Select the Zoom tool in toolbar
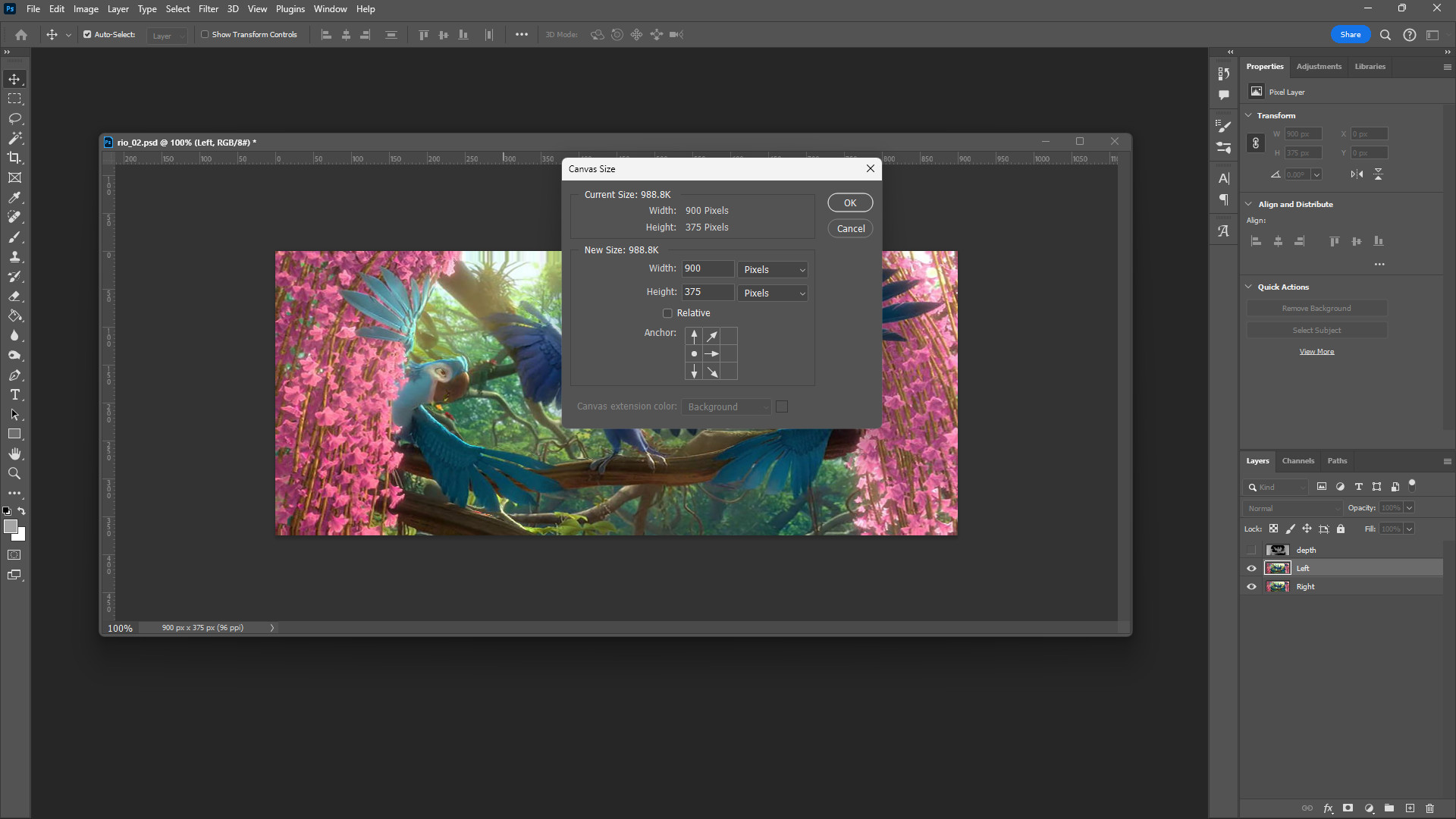The height and width of the screenshot is (819, 1456). point(14,474)
